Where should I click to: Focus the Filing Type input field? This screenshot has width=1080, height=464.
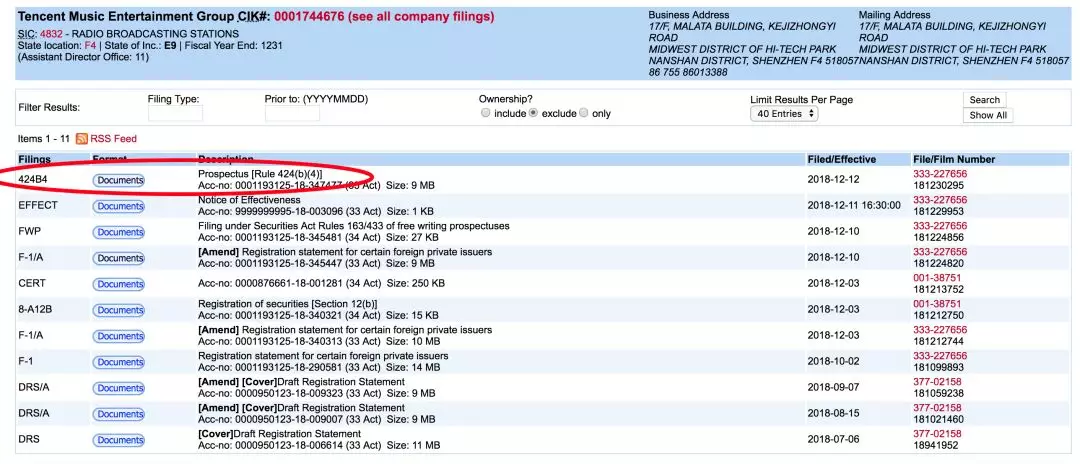(175, 114)
